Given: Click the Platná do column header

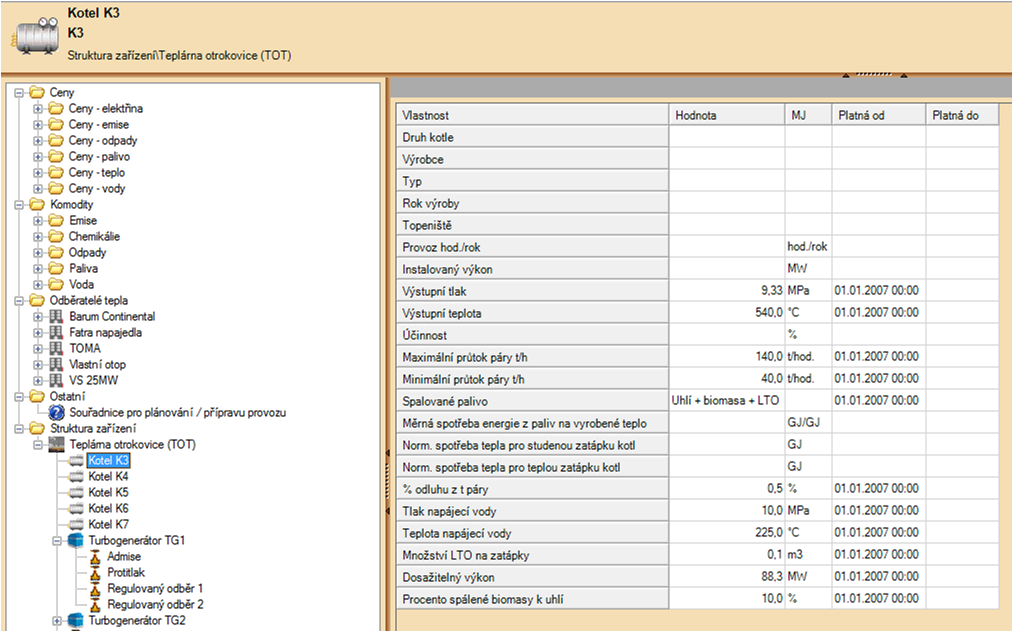Looking at the screenshot, I should tap(963, 115).
